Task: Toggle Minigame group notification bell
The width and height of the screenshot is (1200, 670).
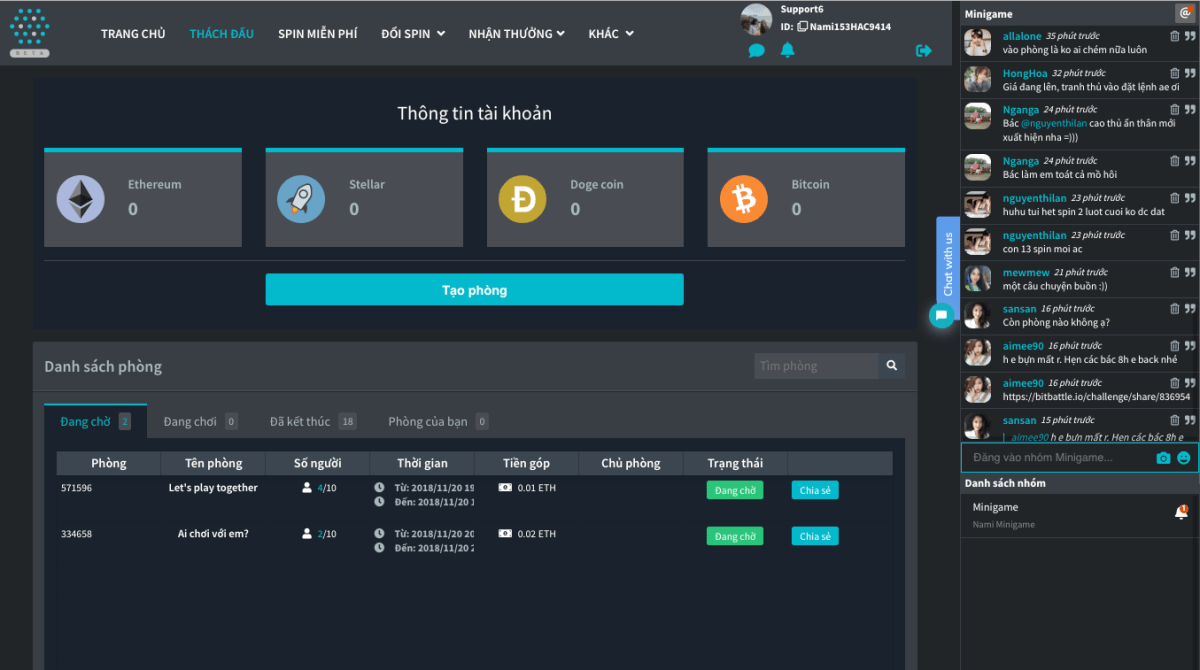Action: [1181, 512]
